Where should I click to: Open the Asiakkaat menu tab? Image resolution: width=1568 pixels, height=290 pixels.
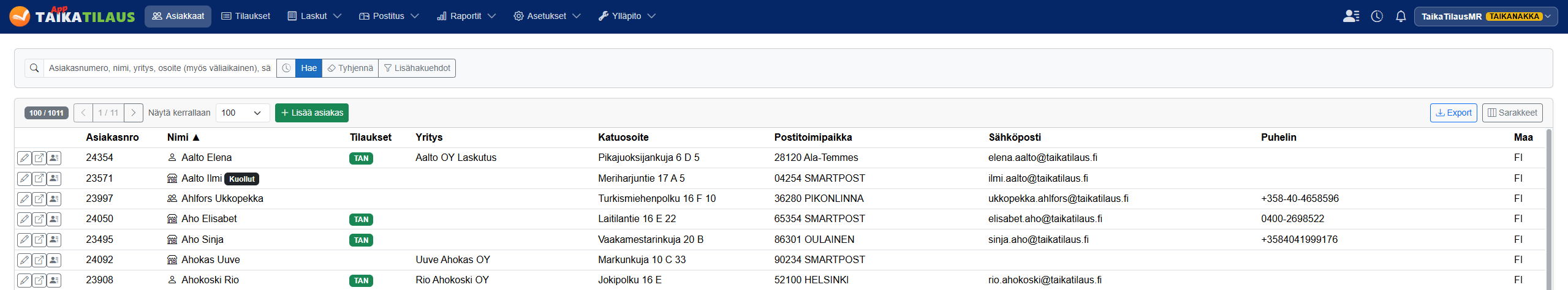point(178,17)
